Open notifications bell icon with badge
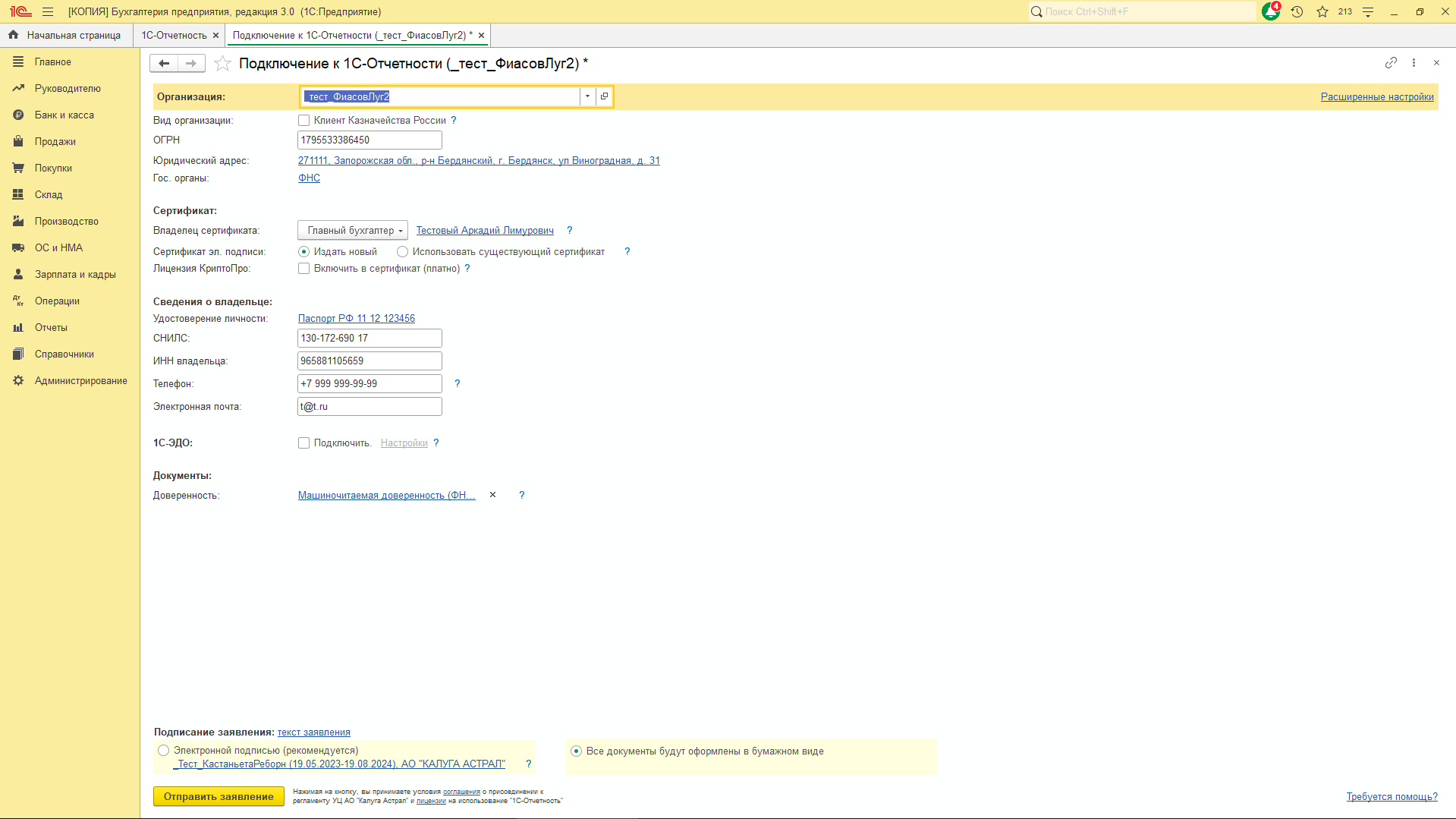1456x819 pixels. pos(1271,11)
